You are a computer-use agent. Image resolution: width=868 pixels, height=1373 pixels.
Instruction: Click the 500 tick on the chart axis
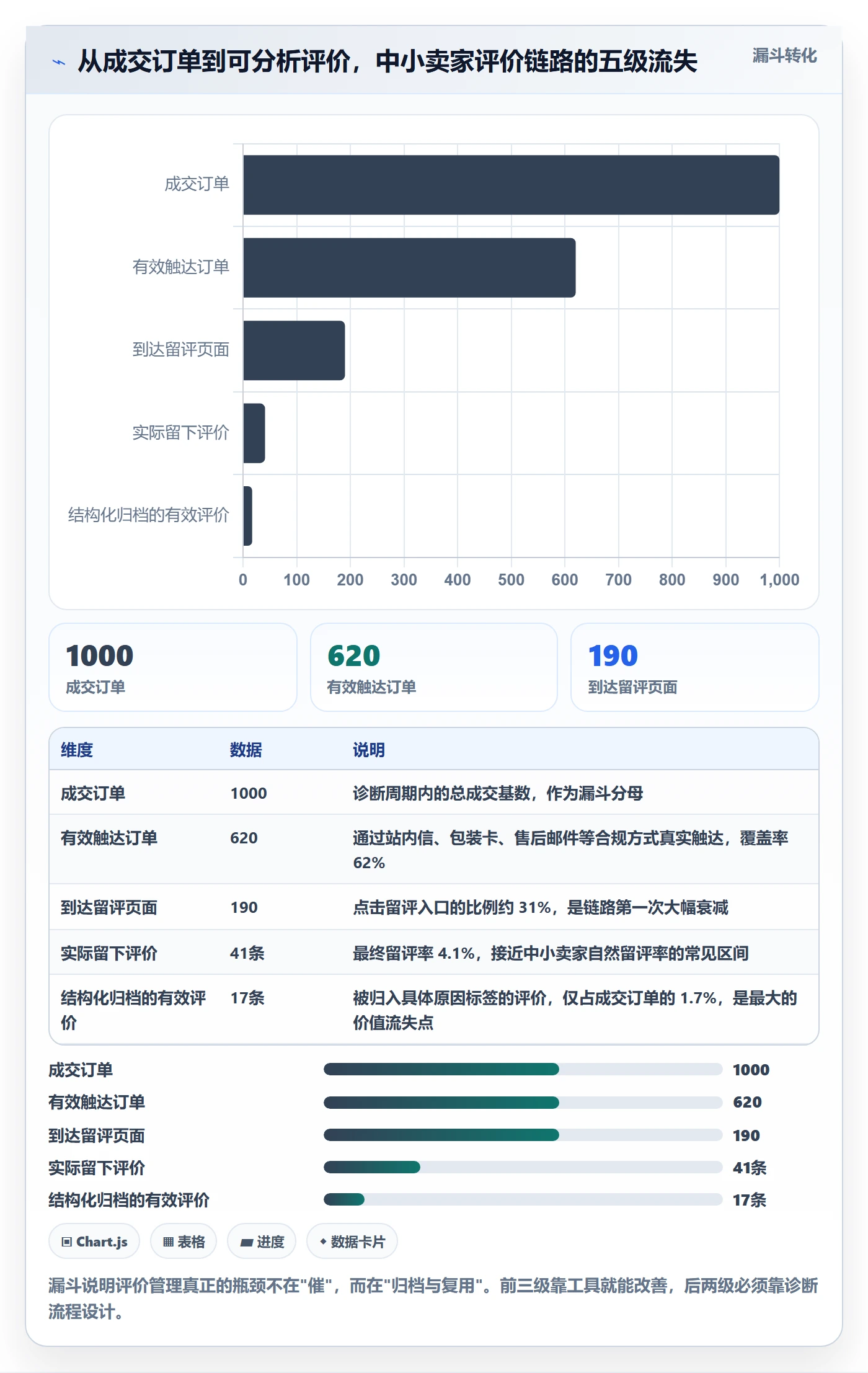(511, 580)
